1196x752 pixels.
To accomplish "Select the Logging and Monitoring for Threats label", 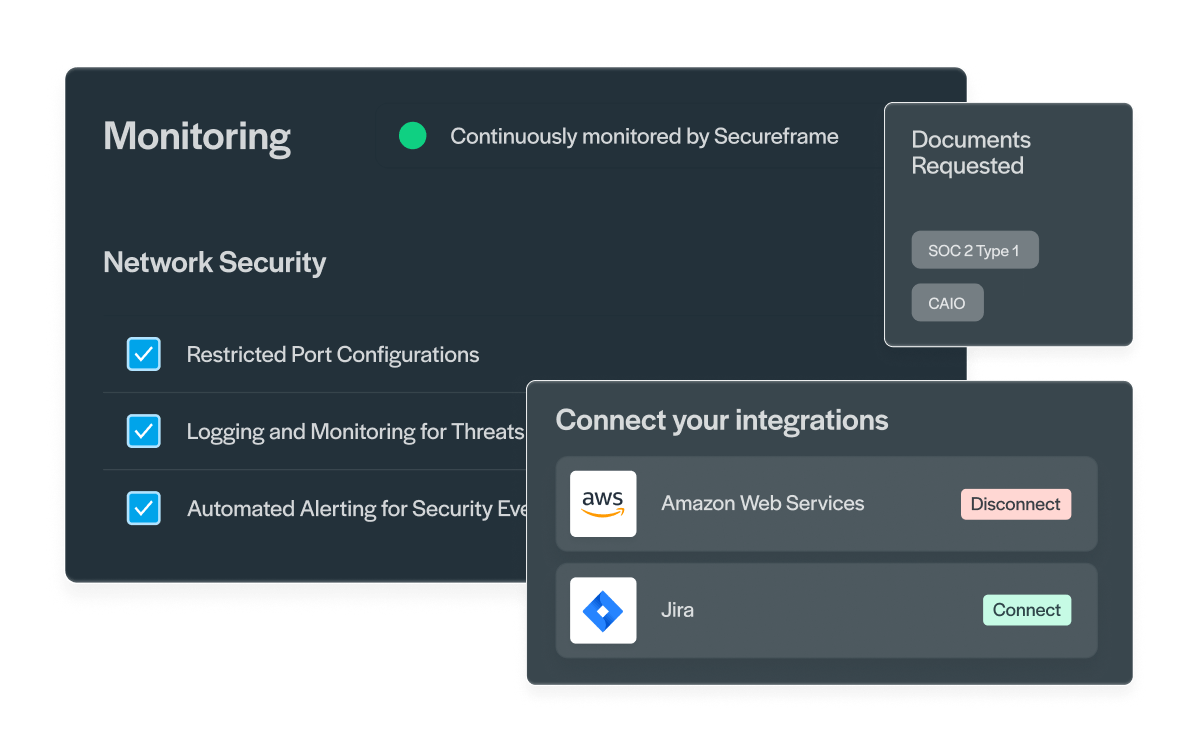I will [355, 432].
